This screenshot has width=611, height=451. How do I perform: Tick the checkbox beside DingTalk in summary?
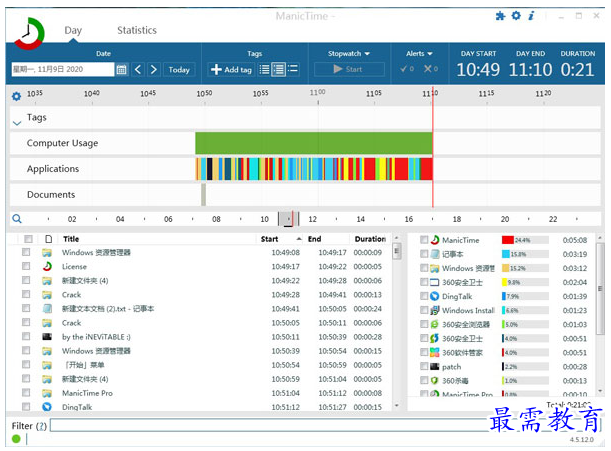click(x=425, y=297)
